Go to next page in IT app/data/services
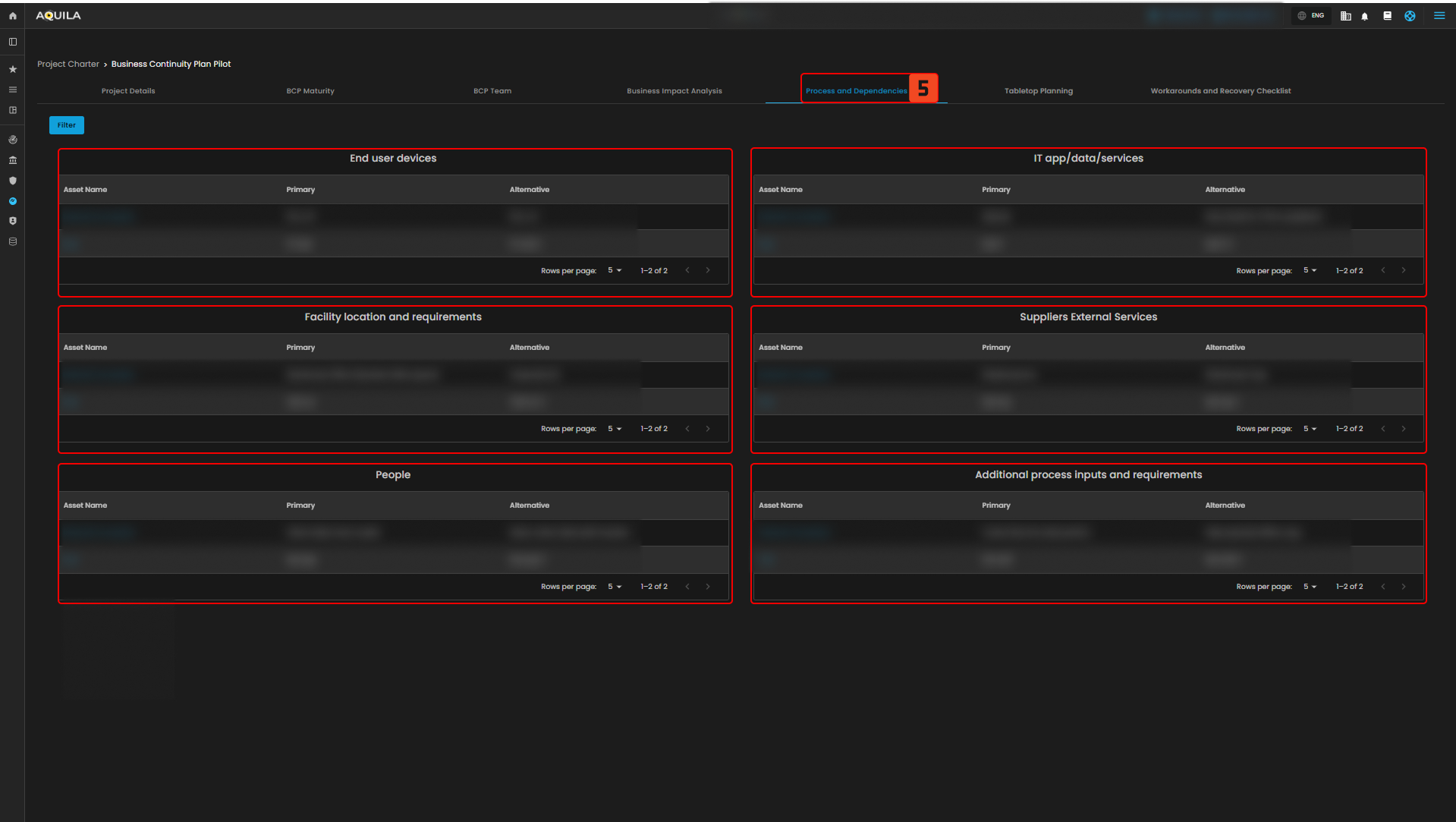This screenshot has width=1456, height=822. pyautogui.click(x=1403, y=271)
